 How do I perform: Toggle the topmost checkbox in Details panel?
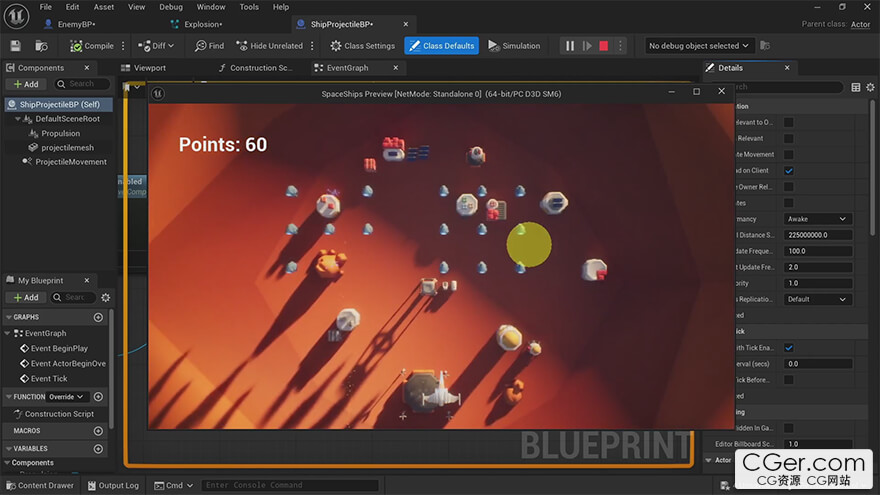[x=788, y=123]
